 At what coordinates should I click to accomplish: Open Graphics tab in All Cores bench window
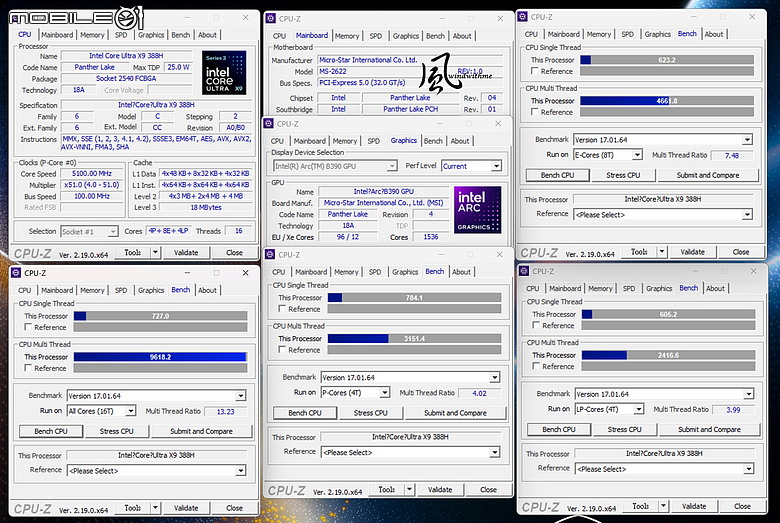tap(151, 290)
